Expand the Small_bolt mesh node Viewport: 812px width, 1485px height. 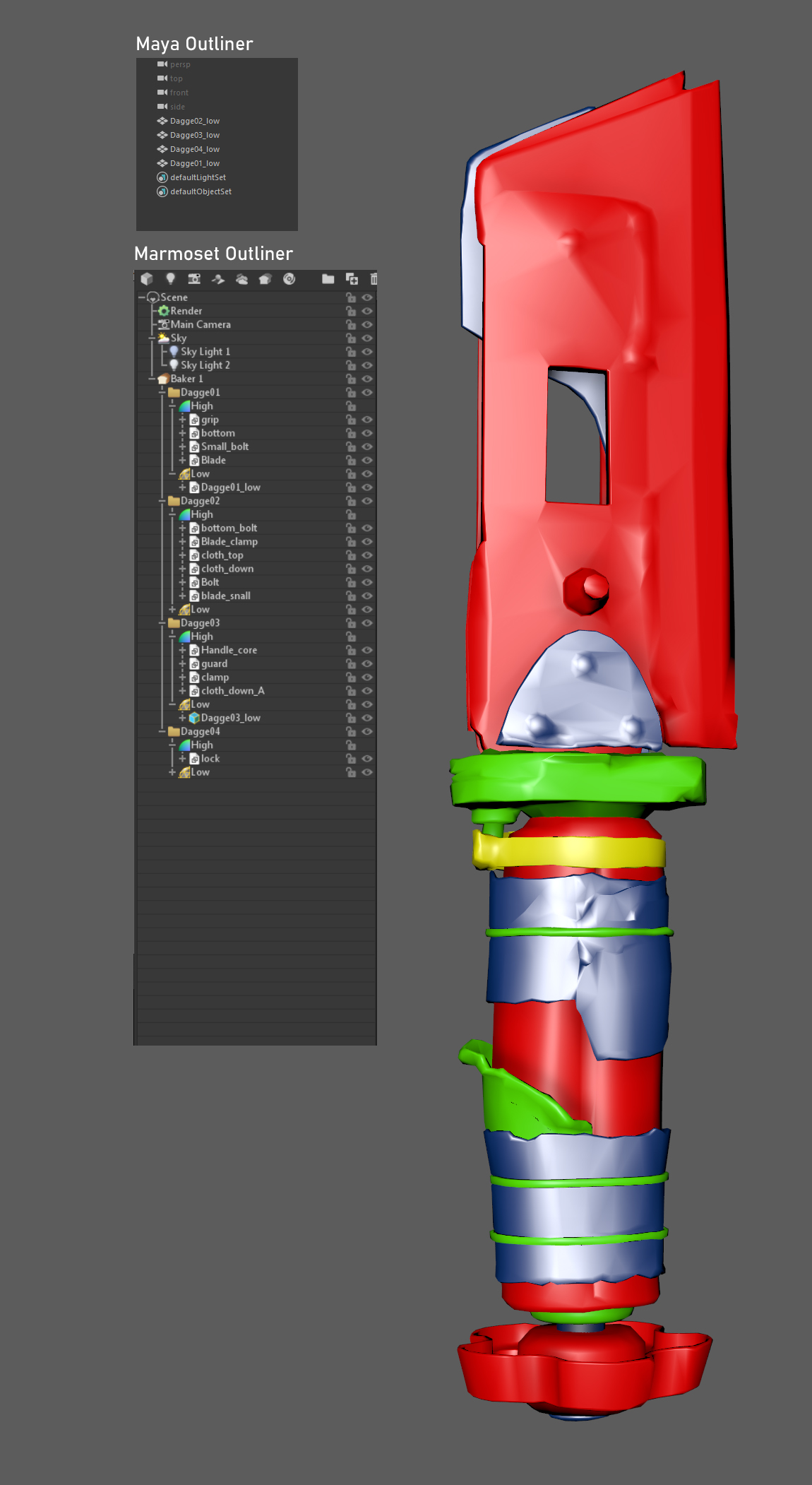pyautogui.click(x=182, y=446)
